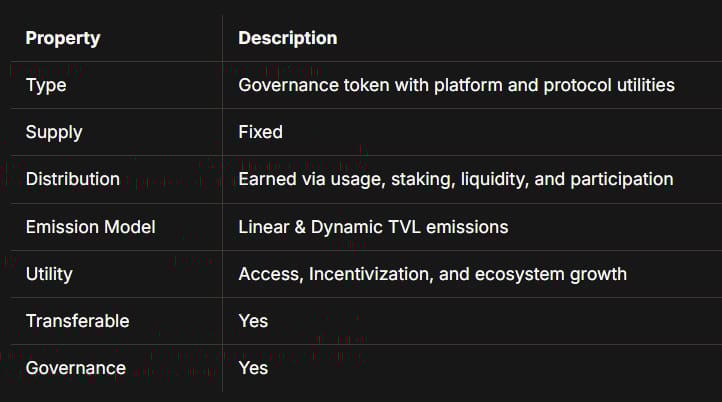Select the "Governance" property cell
This screenshot has height=402, width=722.
point(75,368)
